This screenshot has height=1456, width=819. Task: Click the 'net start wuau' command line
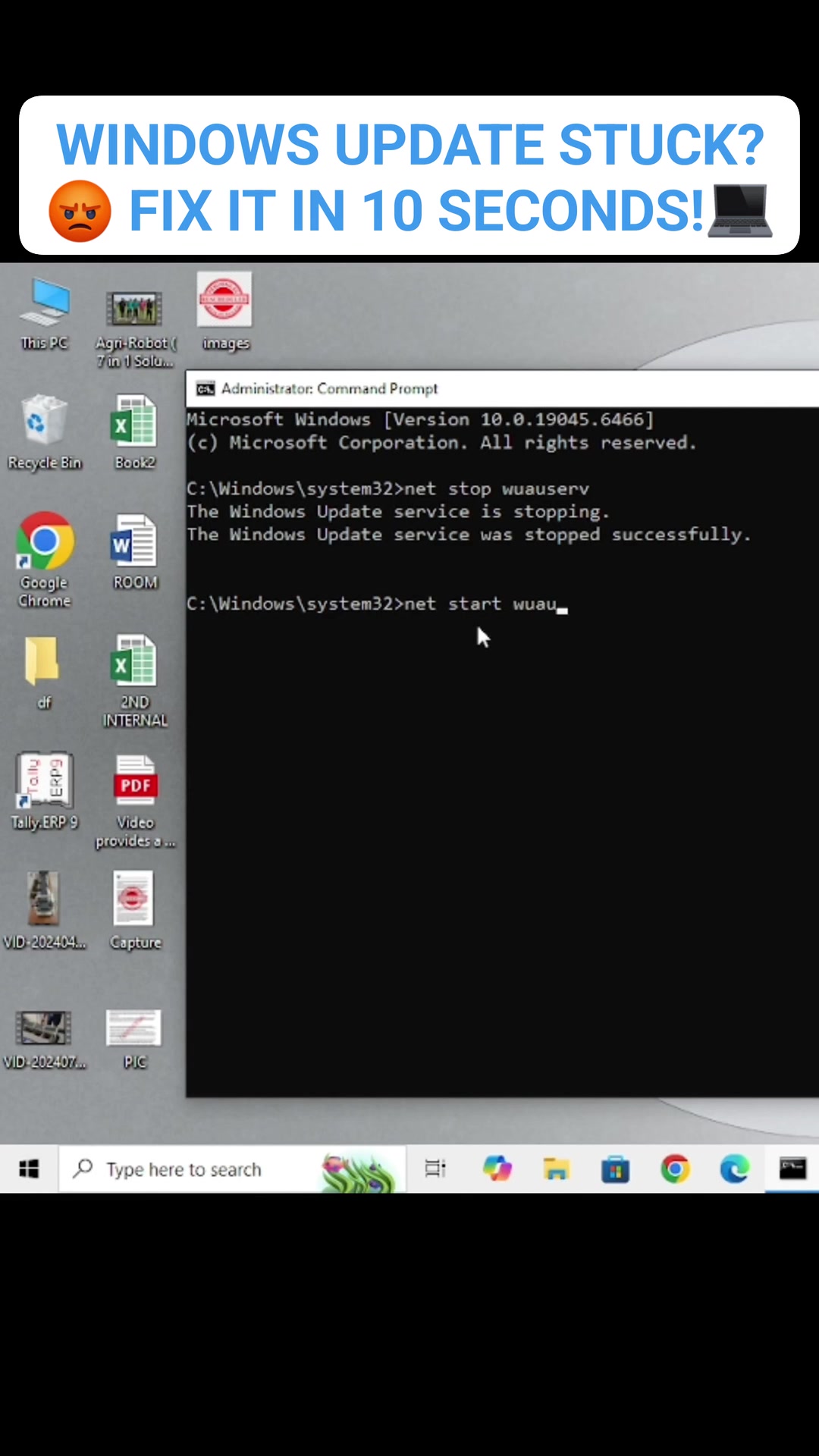[377, 604]
